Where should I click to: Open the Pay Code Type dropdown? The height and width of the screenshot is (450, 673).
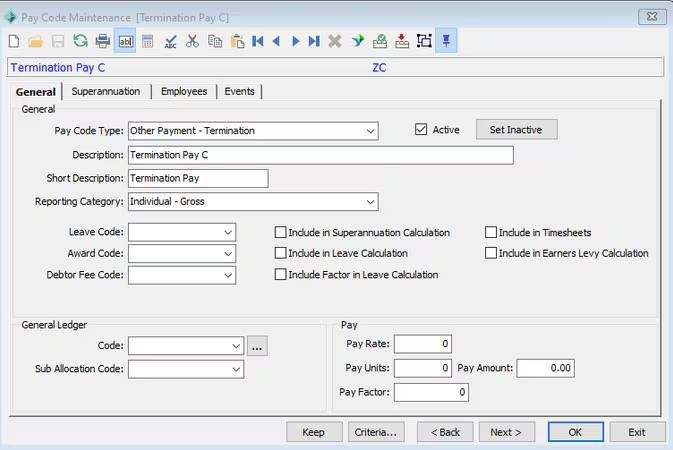pyautogui.click(x=370, y=130)
